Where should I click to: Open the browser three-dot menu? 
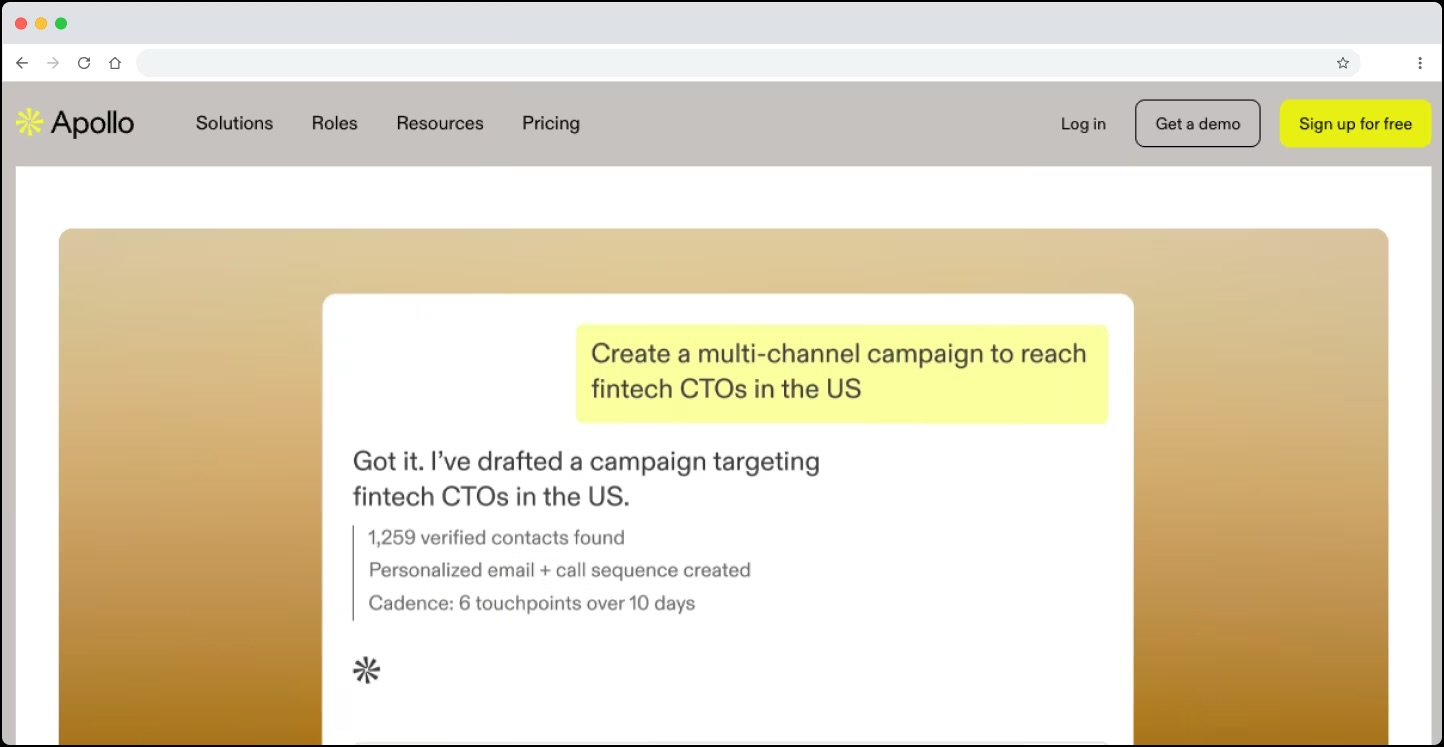point(1420,63)
